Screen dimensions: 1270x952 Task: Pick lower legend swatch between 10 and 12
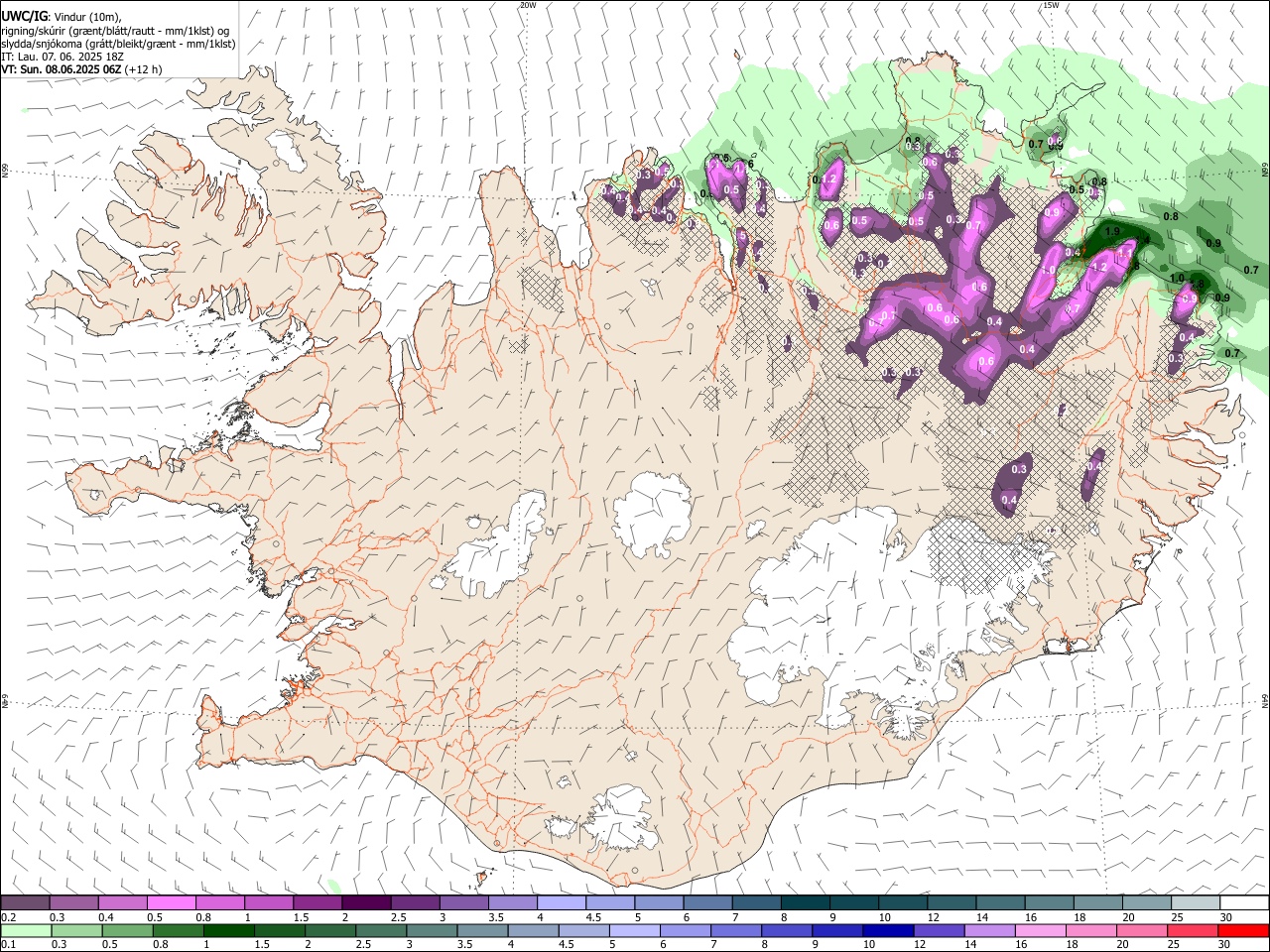[x=889, y=930]
